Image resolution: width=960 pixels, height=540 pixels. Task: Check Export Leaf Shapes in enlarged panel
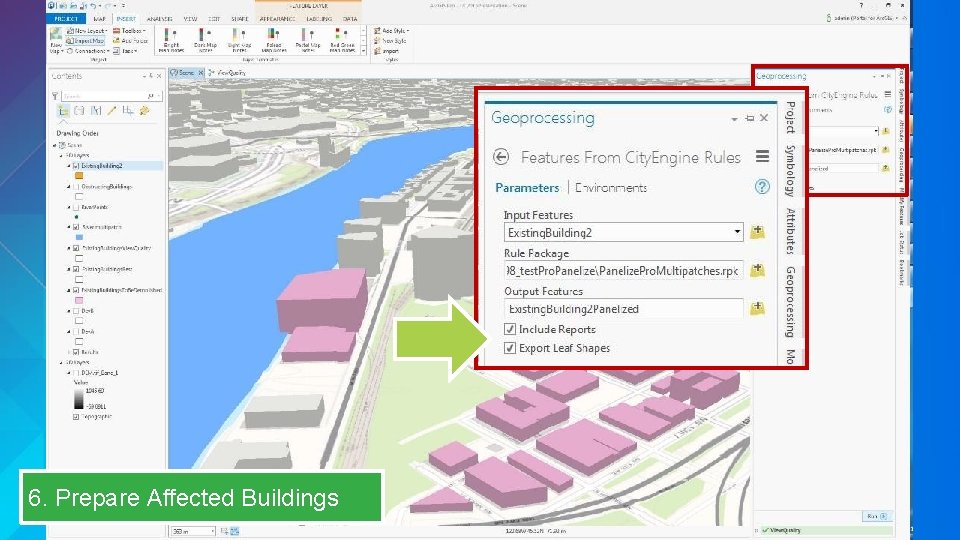pos(509,348)
